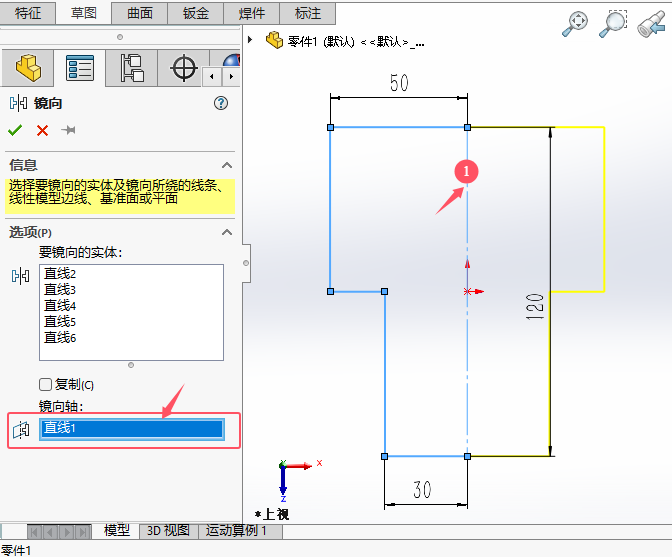Step to next bottom tab arrow
Screen dimensions: 672x557
pos(67,532)
